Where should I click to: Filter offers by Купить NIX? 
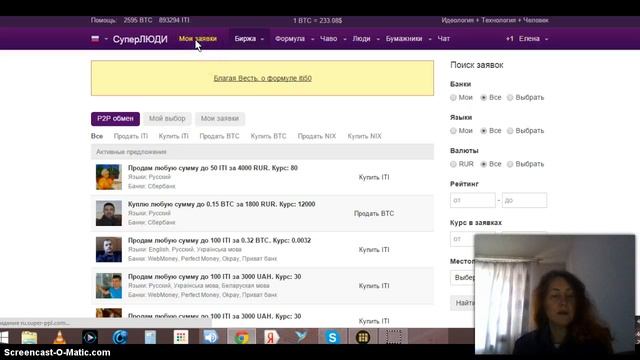364,136
